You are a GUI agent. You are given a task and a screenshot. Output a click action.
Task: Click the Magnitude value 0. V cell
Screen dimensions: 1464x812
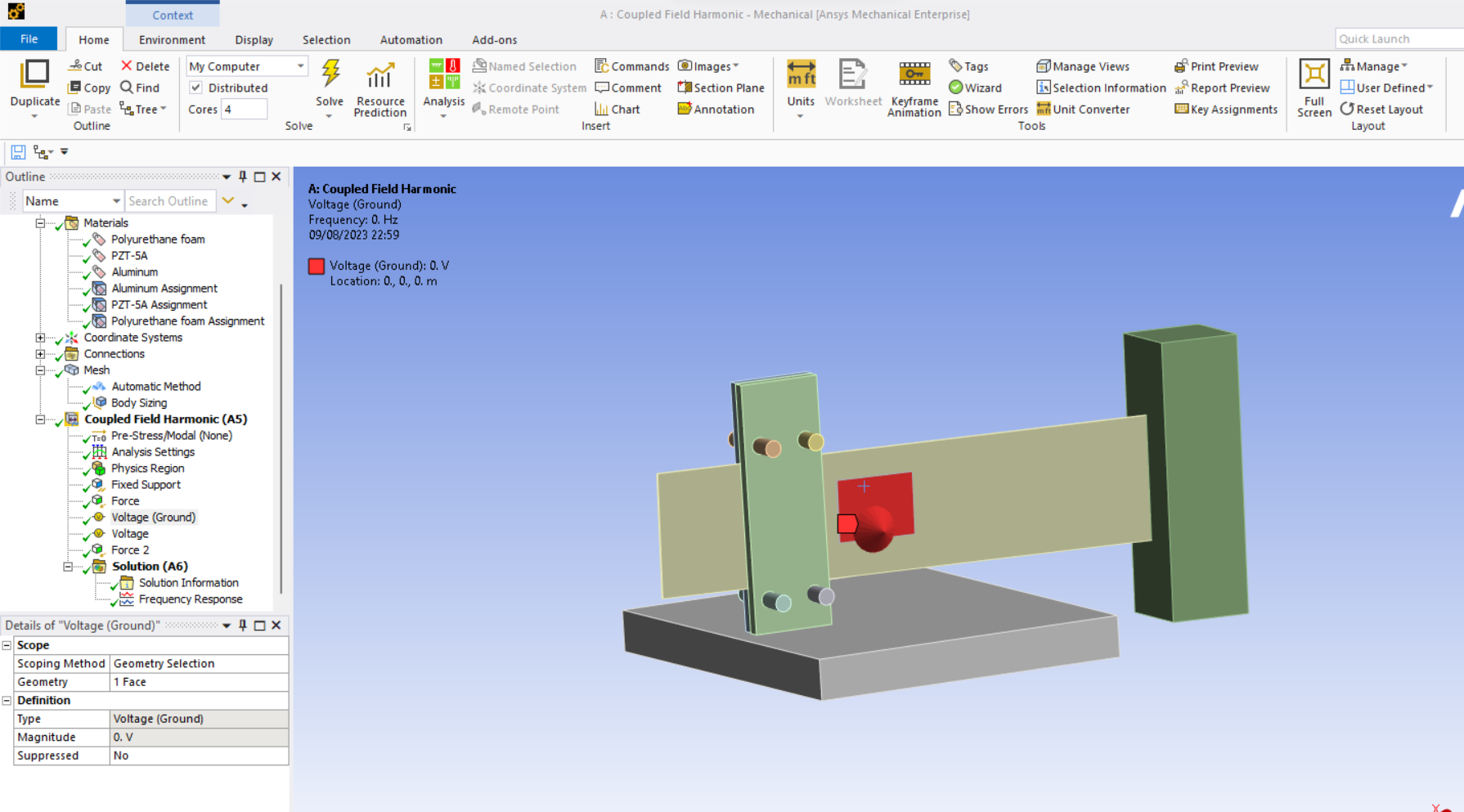199,737
